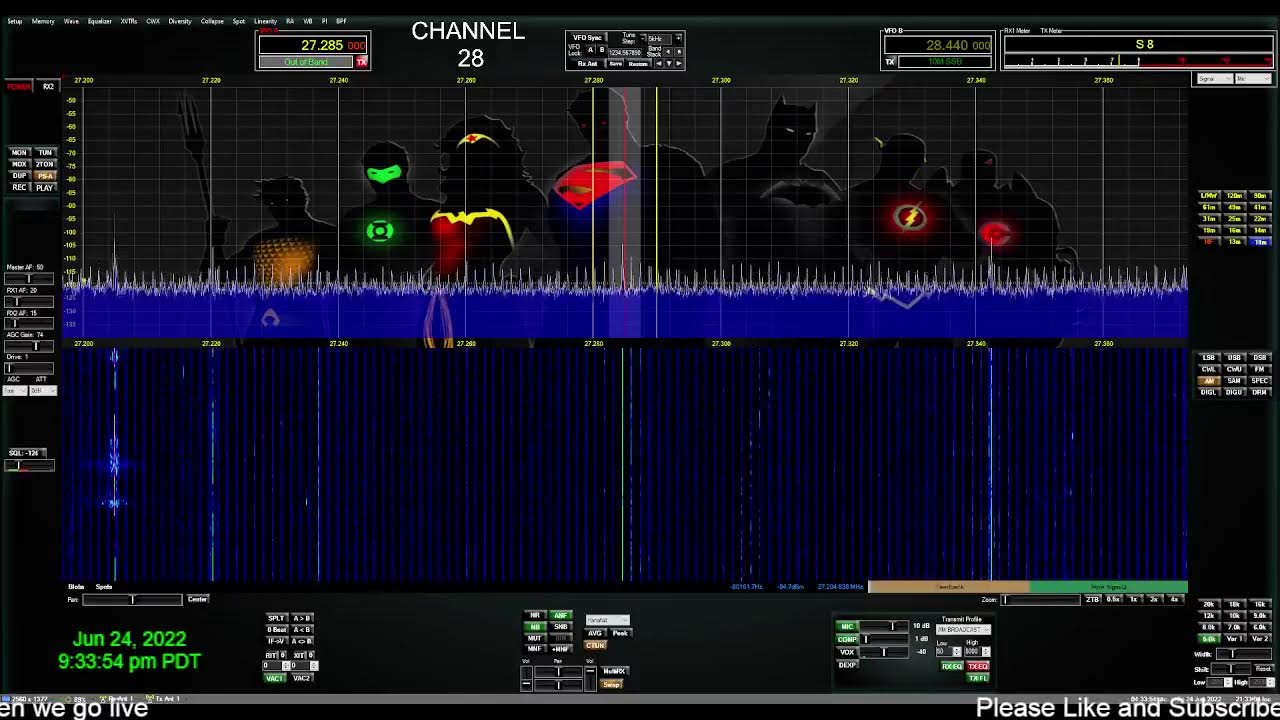Click the 0 Beat button

tap(276, 630)
